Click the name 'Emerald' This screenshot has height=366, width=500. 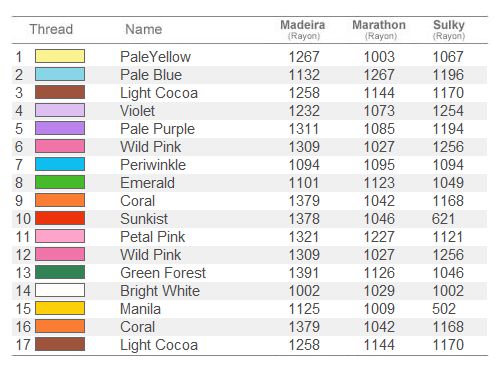tap(147, 183)
